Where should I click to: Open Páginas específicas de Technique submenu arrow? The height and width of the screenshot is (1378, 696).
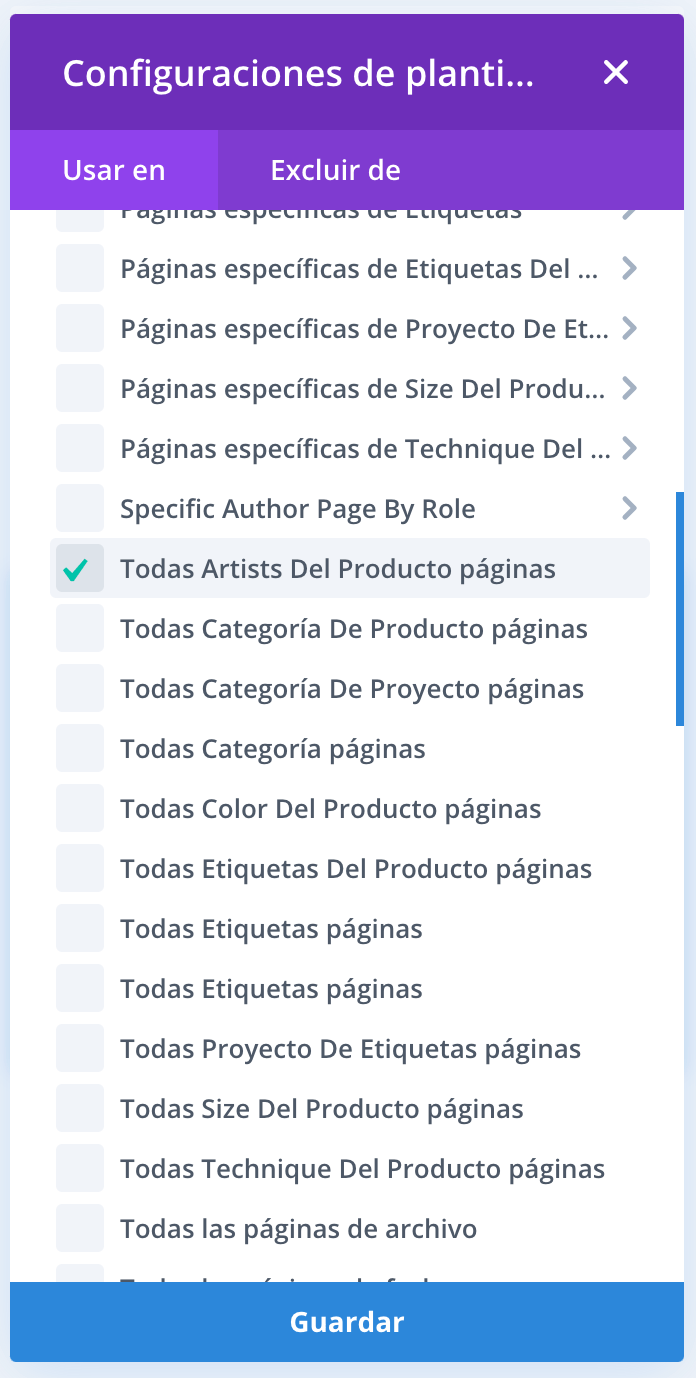[629, 449]
